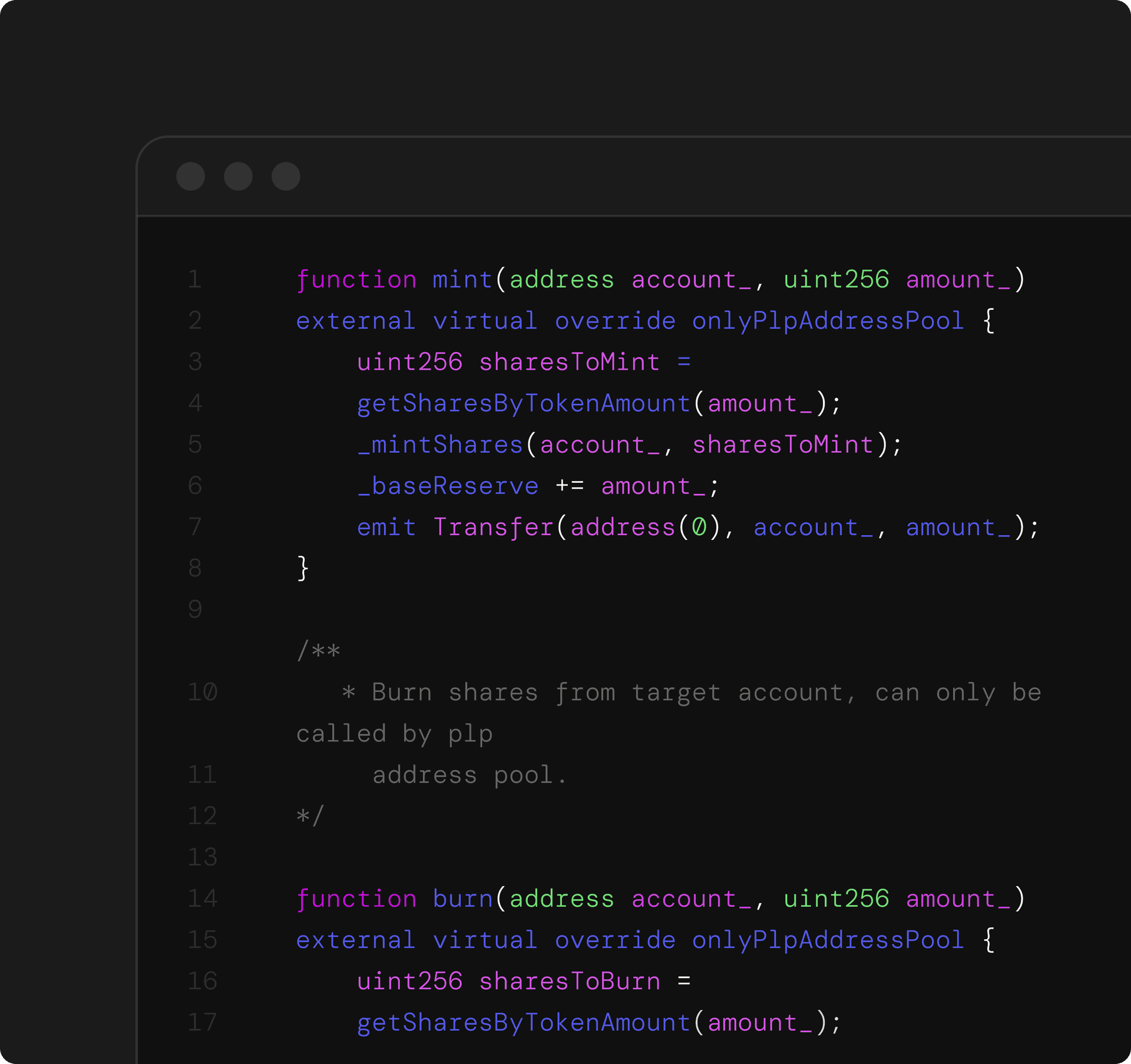Screen dimensions: 1131x1064
Task: Click the red traffic light window dot
Action: click(191, 175)
